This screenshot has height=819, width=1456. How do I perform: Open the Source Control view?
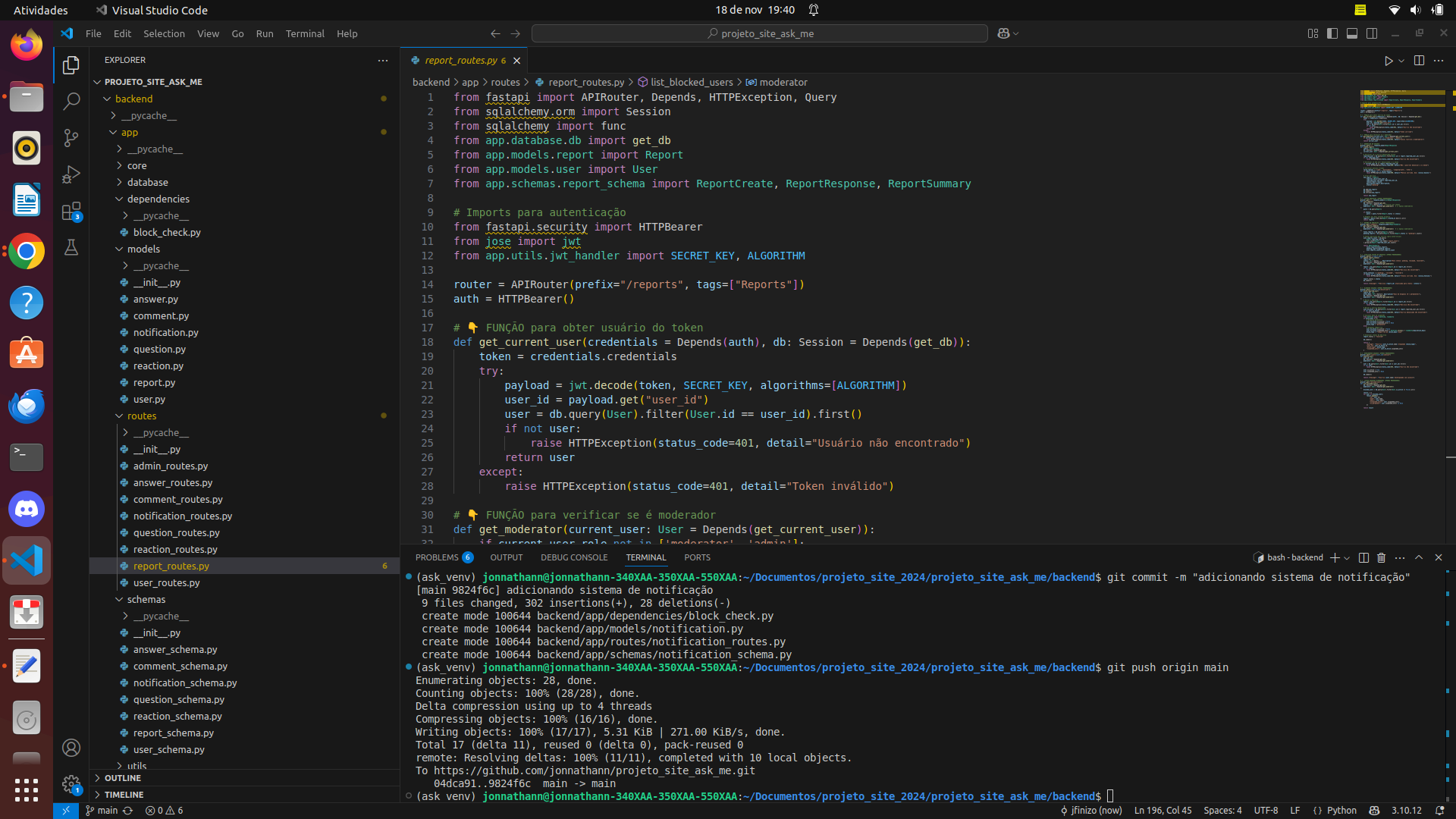pyautogui.click(x=71, y=137)
